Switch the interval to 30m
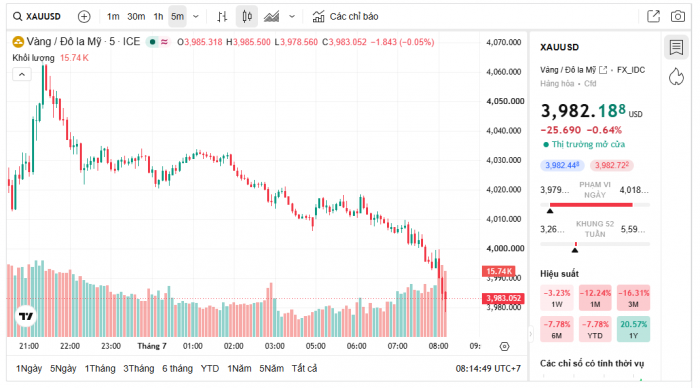 (x=136, y=17)
